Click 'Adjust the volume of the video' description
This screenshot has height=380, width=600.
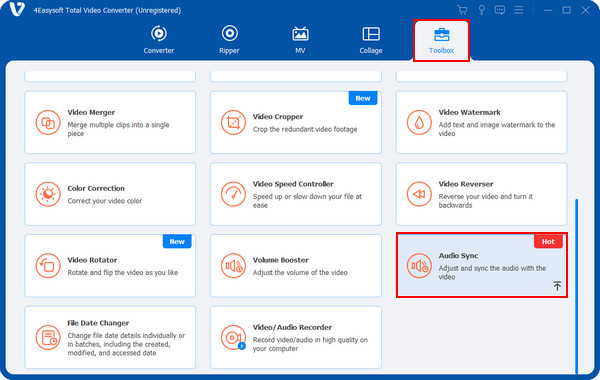click(300, 272)
